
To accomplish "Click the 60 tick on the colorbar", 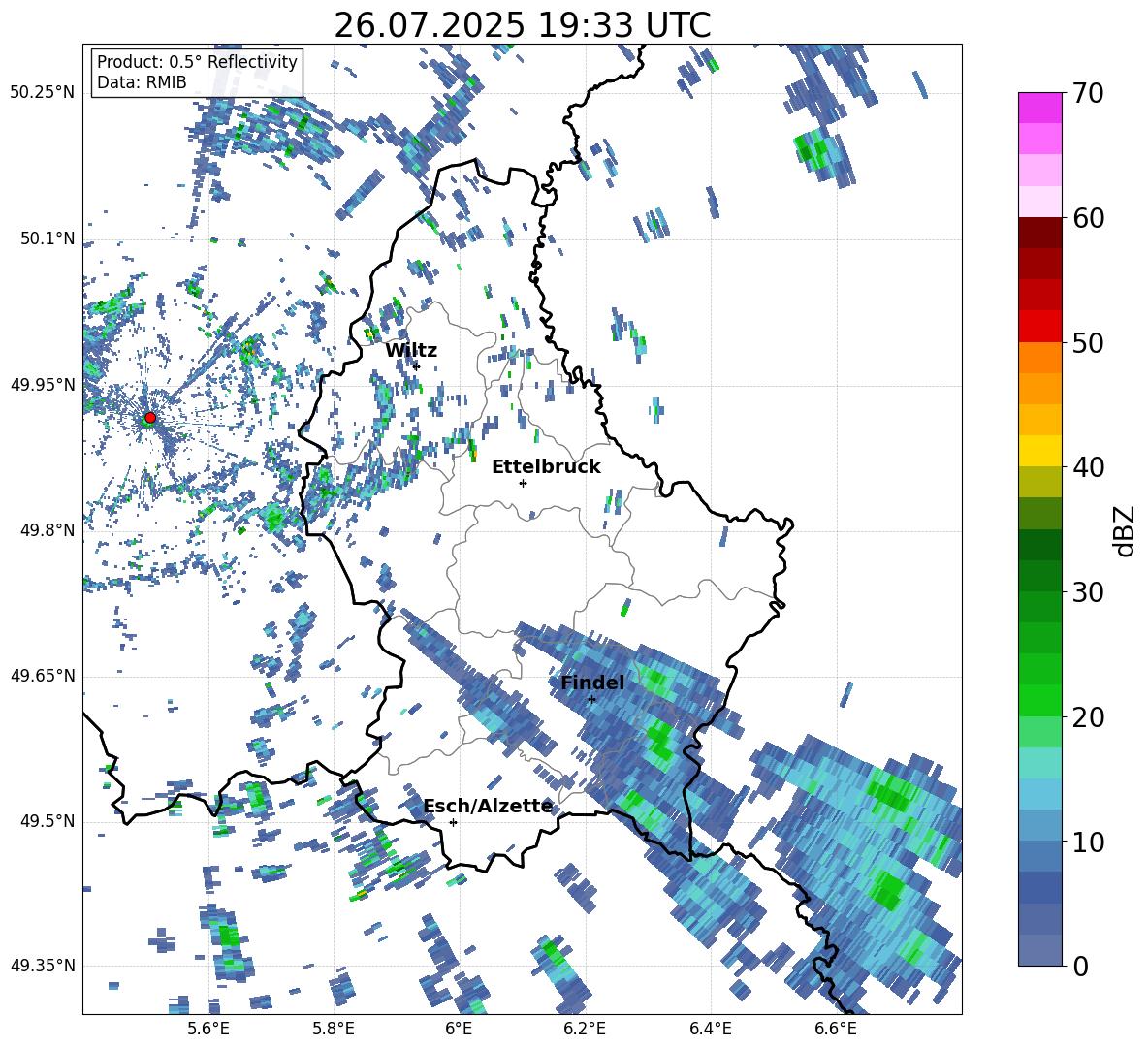I will [x=1088, y=218].
